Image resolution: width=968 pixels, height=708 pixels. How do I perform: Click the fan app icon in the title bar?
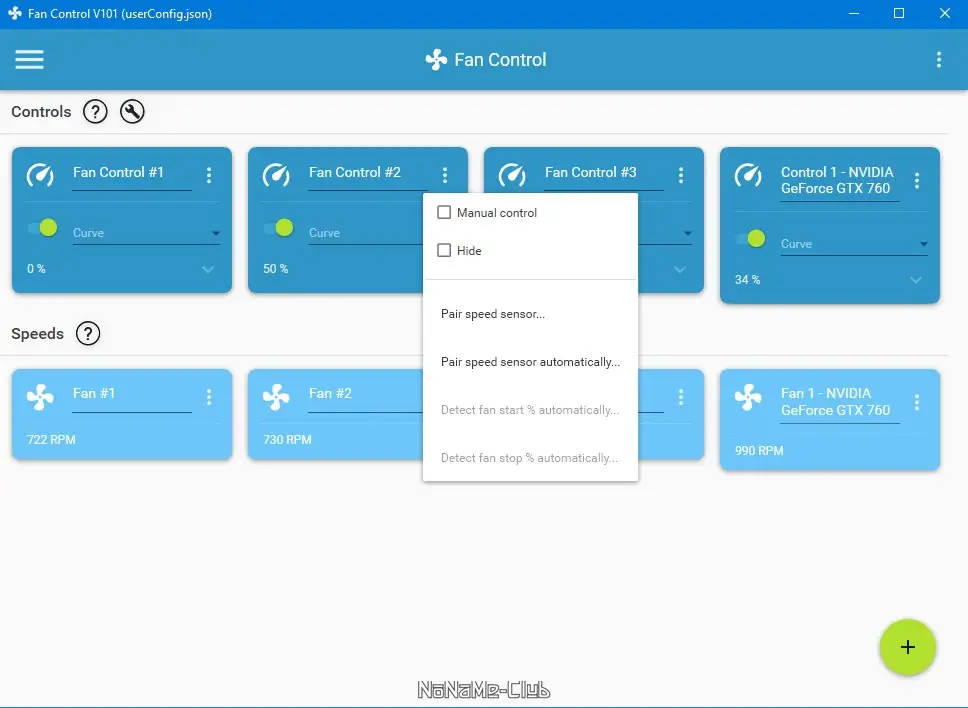(15, 13)
